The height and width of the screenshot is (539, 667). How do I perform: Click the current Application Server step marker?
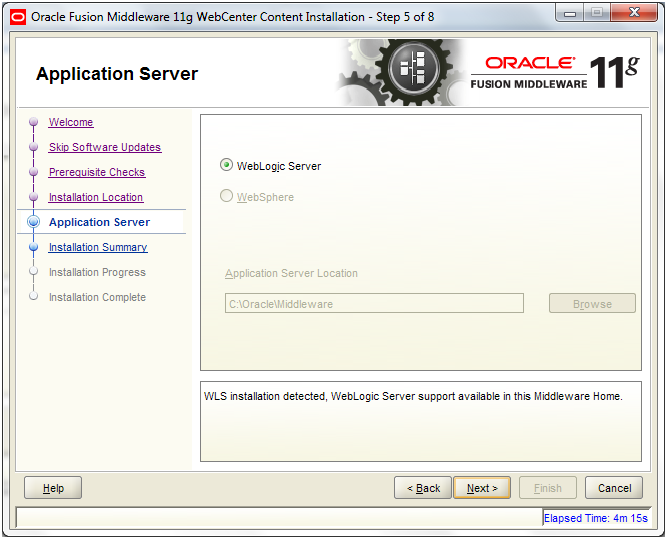34,222
